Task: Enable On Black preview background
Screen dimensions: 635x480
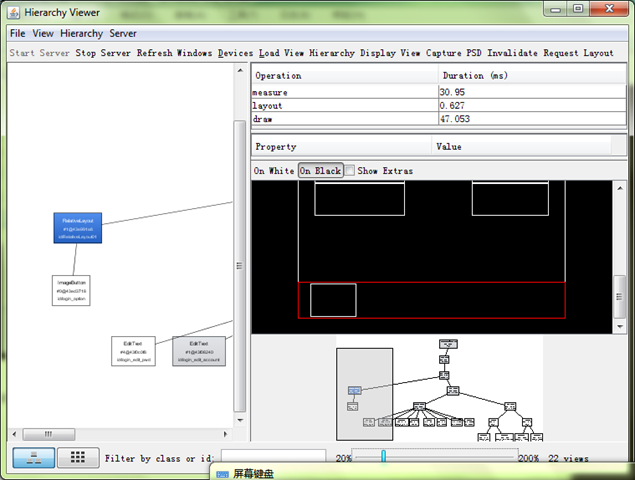Action: 320,171
